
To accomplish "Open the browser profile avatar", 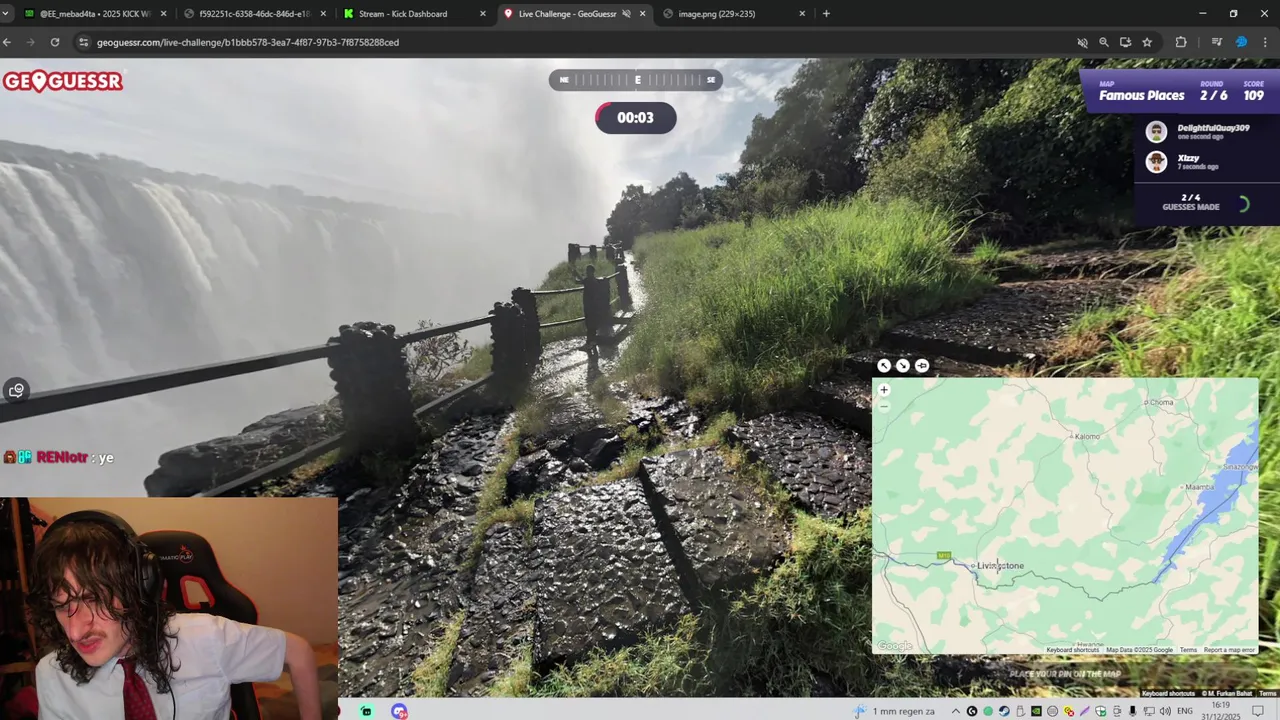I will click(x=1241, y=42).
